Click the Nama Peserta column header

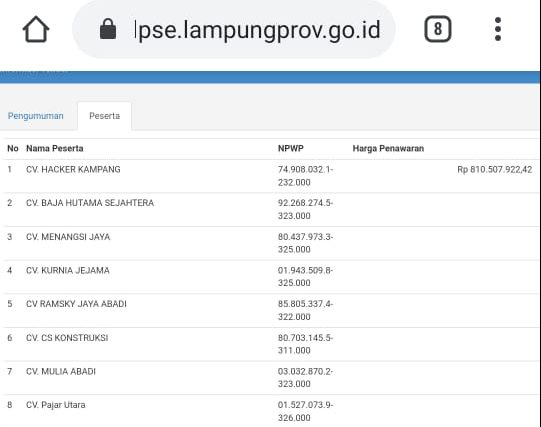tap(55, 149)
